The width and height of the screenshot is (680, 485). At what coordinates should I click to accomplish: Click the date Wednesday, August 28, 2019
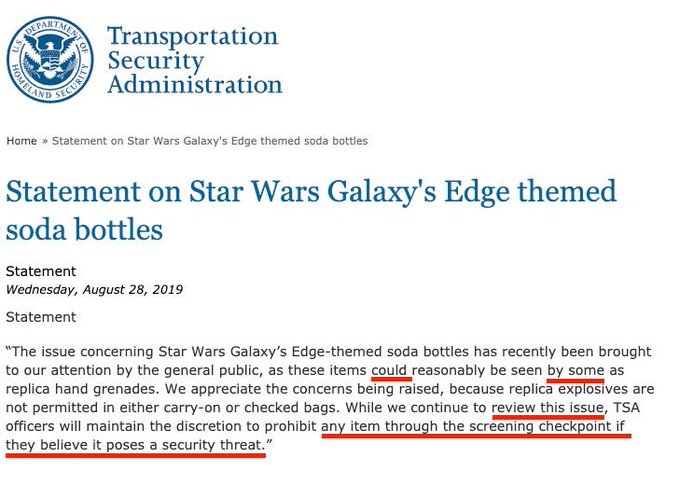(94, 290)
